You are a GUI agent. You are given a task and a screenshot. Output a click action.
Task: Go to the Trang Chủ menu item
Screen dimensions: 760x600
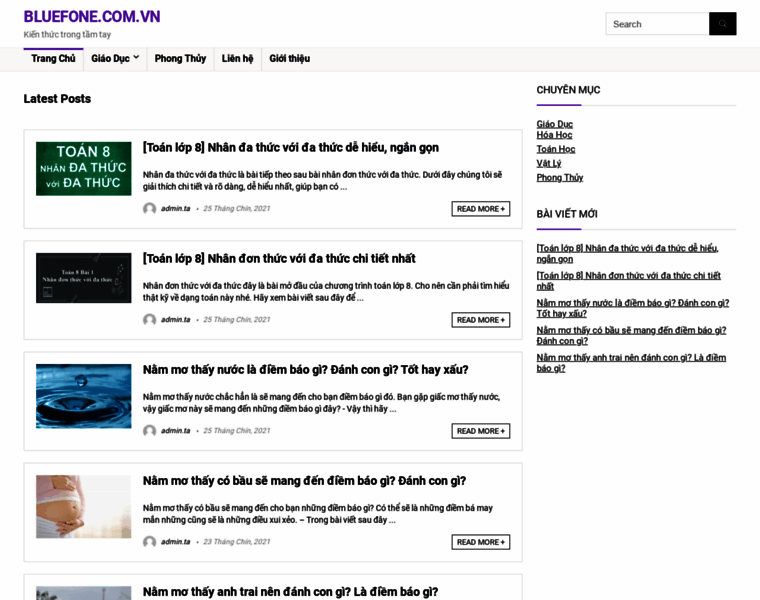(x=53, y=59)
